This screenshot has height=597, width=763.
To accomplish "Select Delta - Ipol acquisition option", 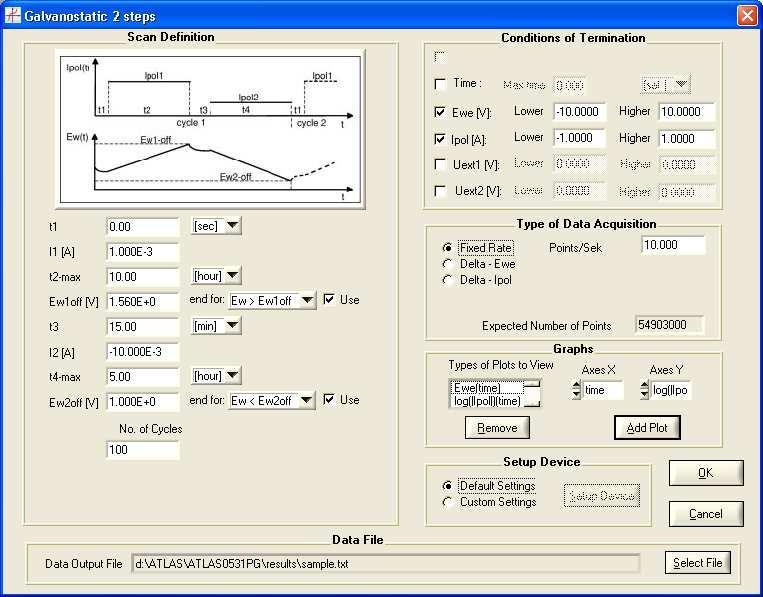I will coord(447,280).
